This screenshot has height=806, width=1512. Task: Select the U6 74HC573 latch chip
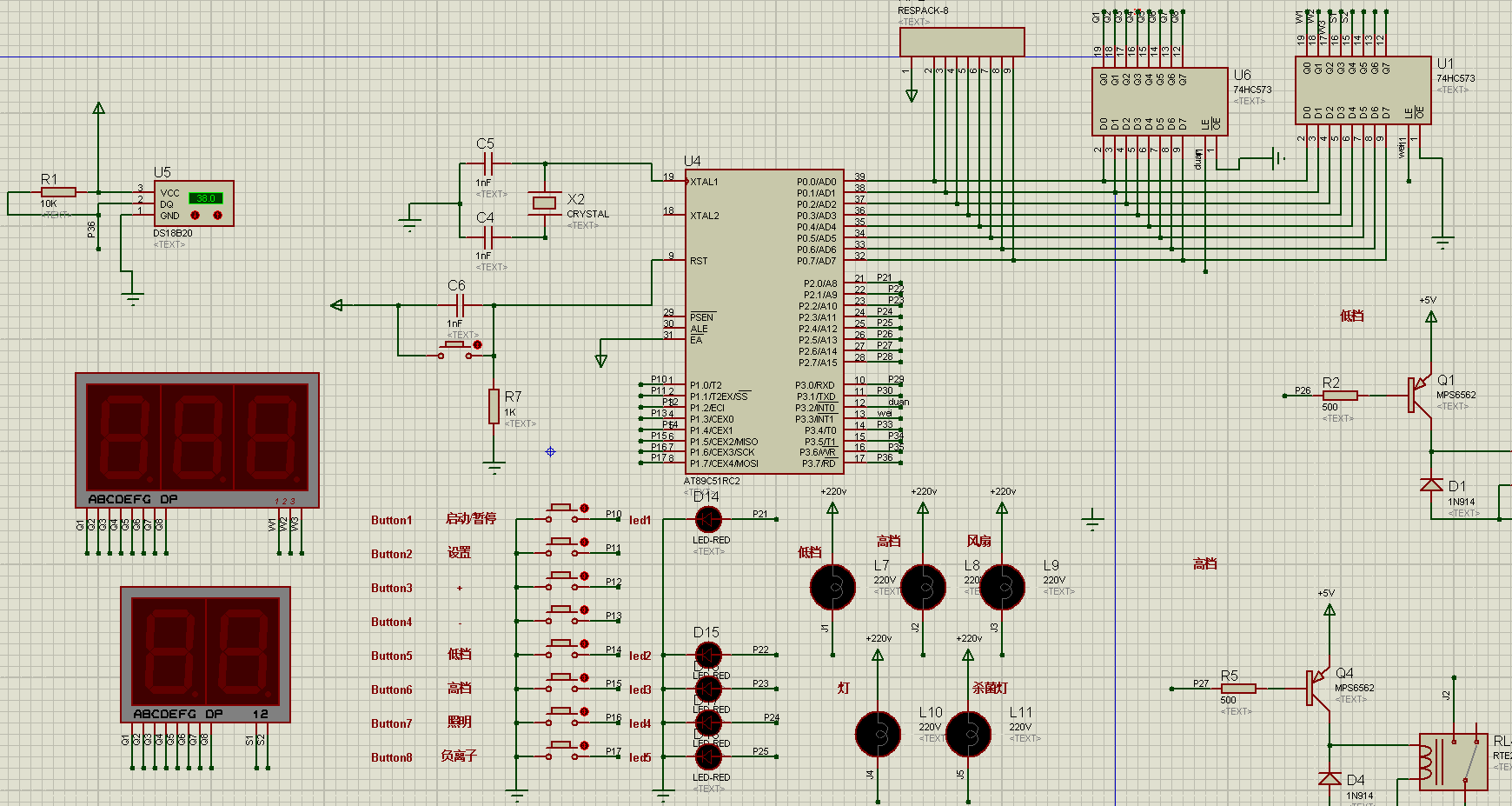click(x=1159, y=102)
